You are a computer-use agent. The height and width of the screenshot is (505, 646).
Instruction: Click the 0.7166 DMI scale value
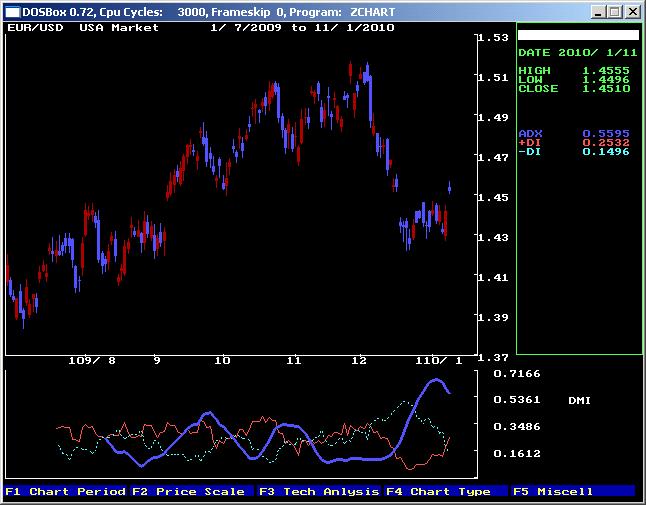click(517, 374)
